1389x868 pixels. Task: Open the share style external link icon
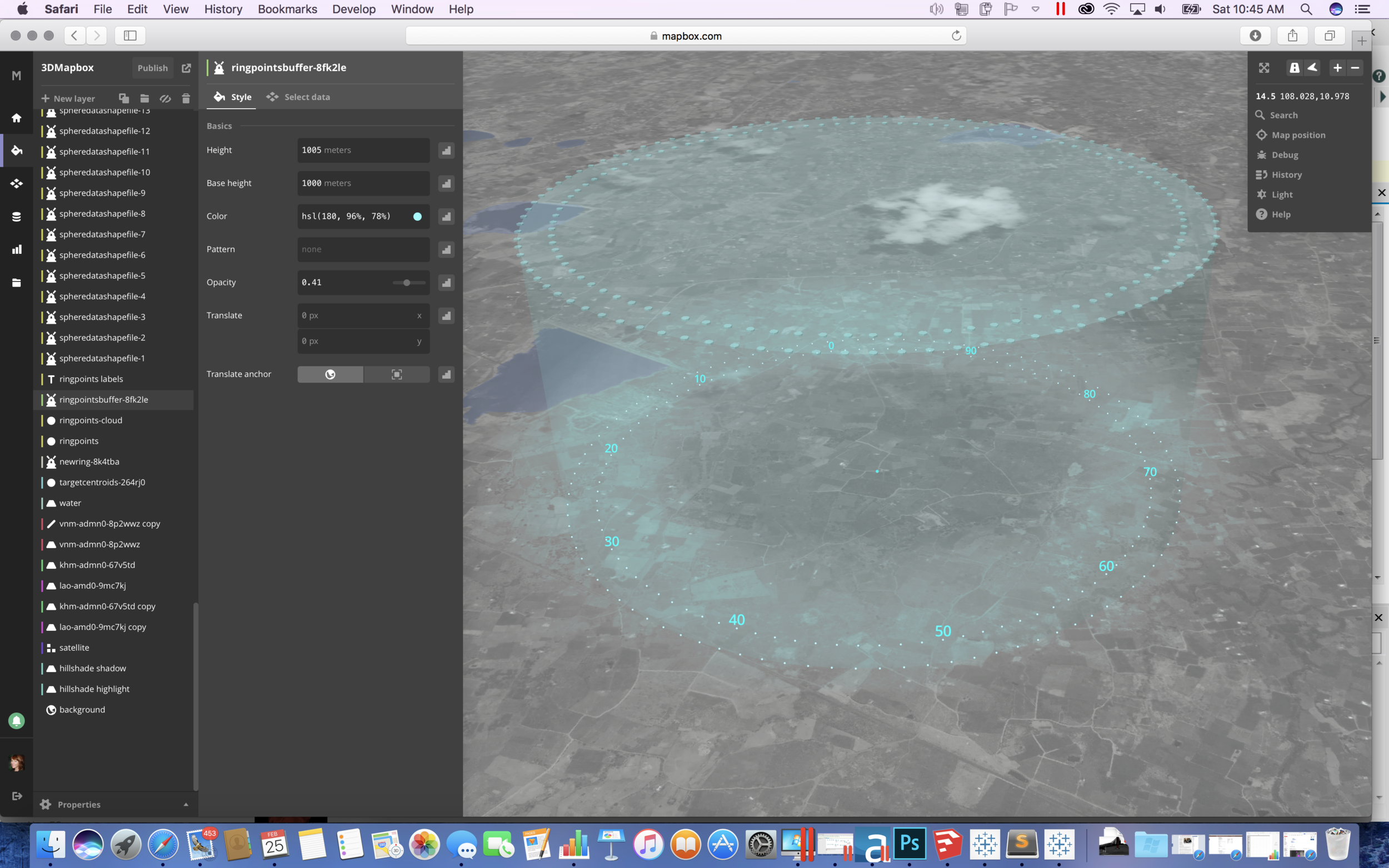(x=186, y=68)
